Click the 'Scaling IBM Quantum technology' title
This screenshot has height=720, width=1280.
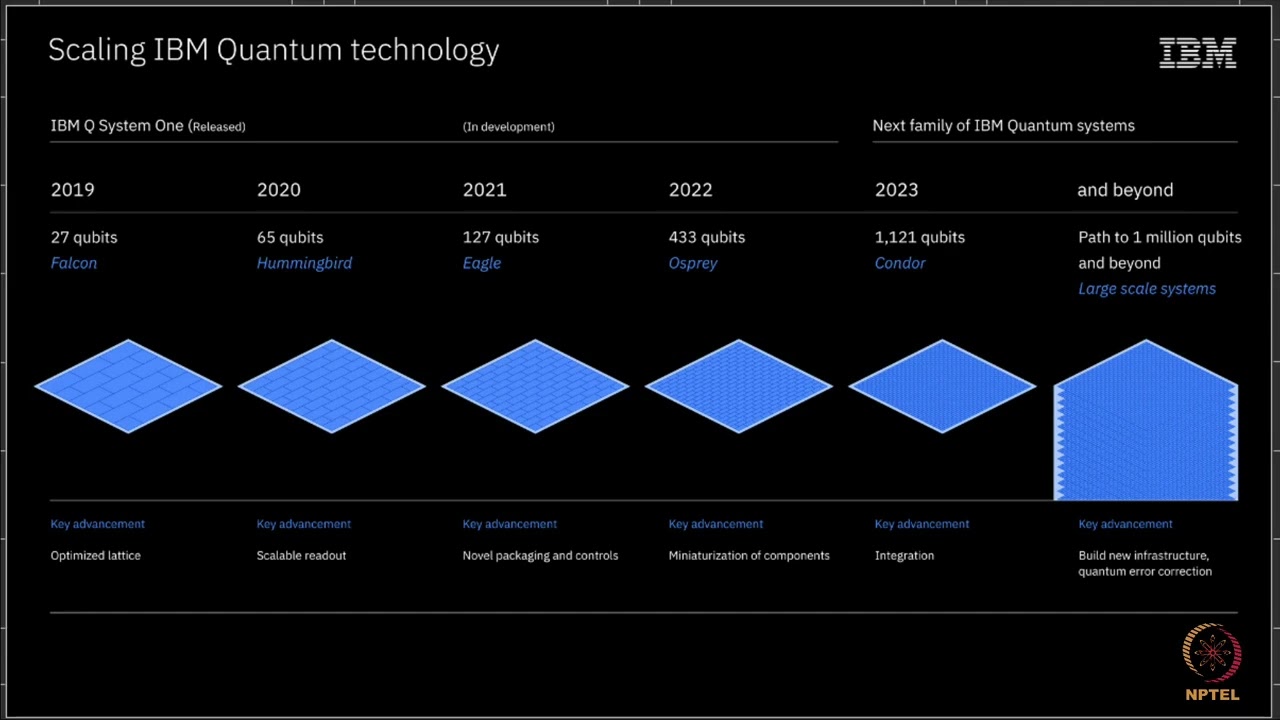tap(274, 50)
